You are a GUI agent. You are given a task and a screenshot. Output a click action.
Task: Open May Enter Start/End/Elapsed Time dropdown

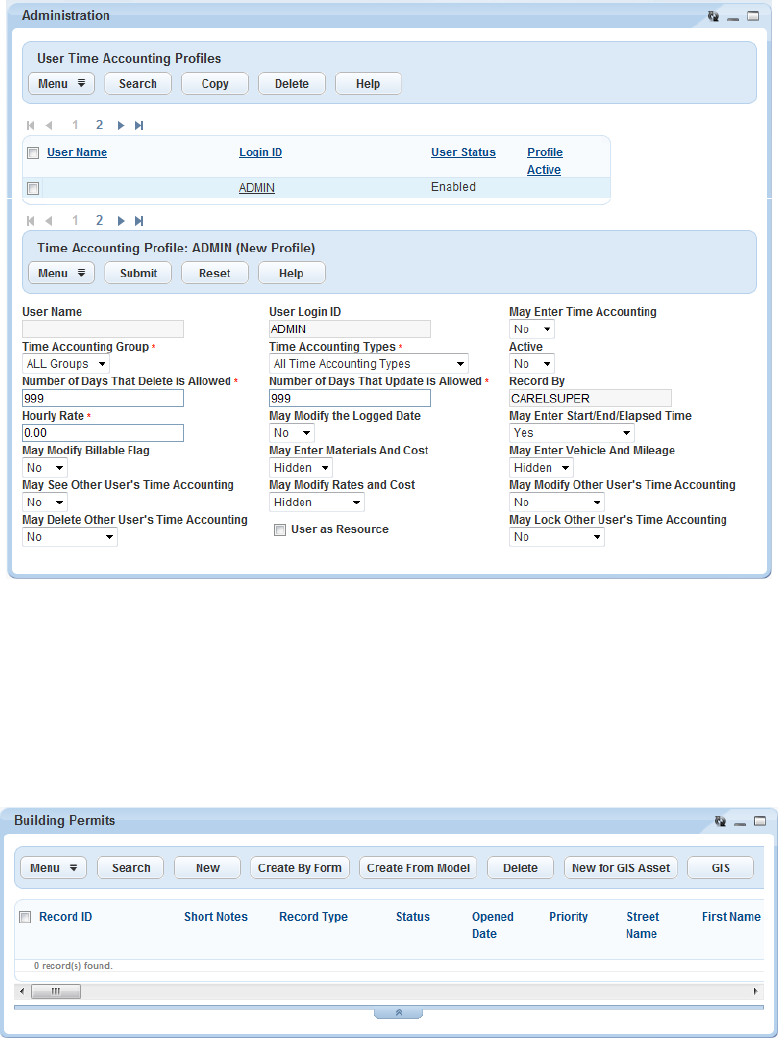click(572, 432)
